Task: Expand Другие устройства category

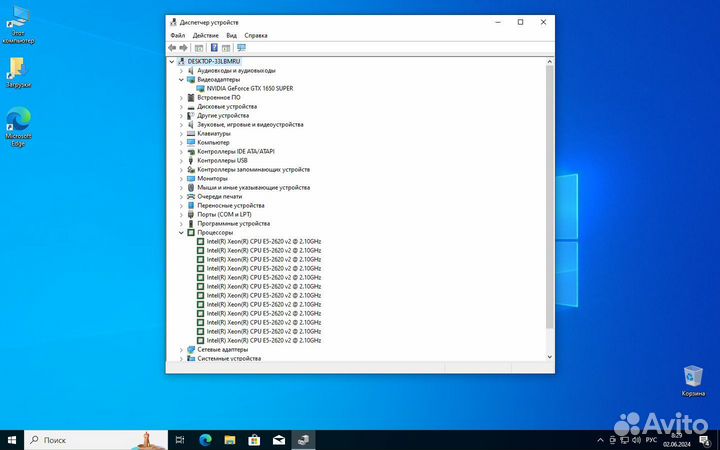Action: click(181, 115)
